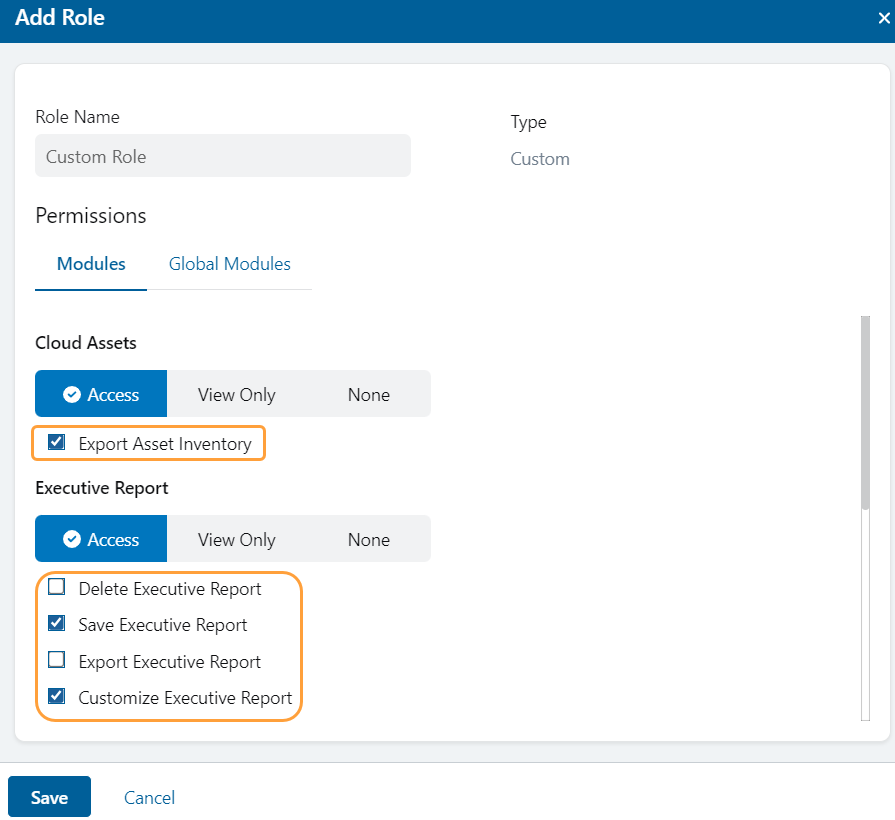895x820 pixels.
Task: Uncheck Export Asset Inventory checkbox
Action: pyautogui.click(x=57, y=442)
